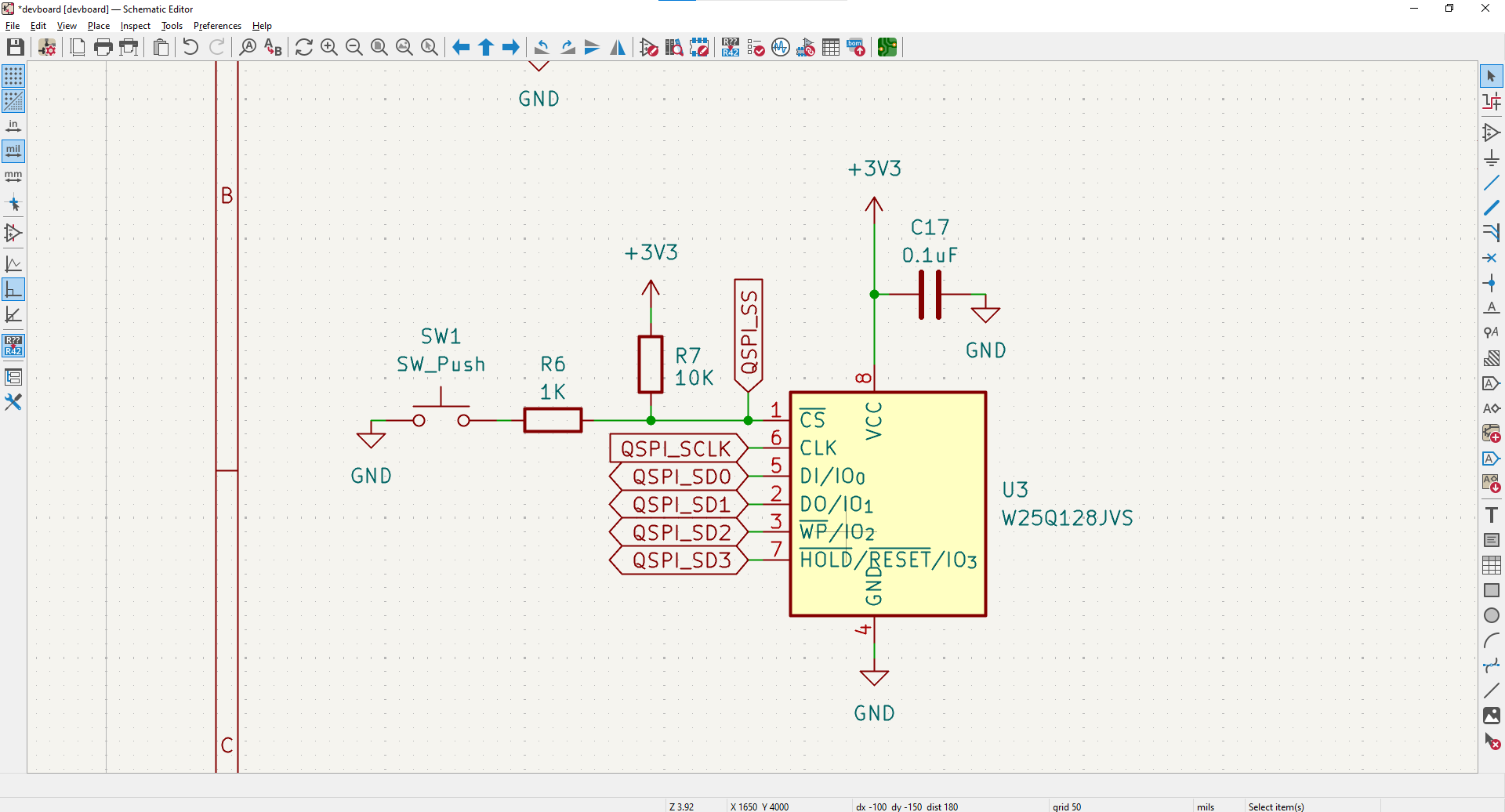Click the Save icon in the toolbar
1505x812 pixels.
(x=15, y=47)
